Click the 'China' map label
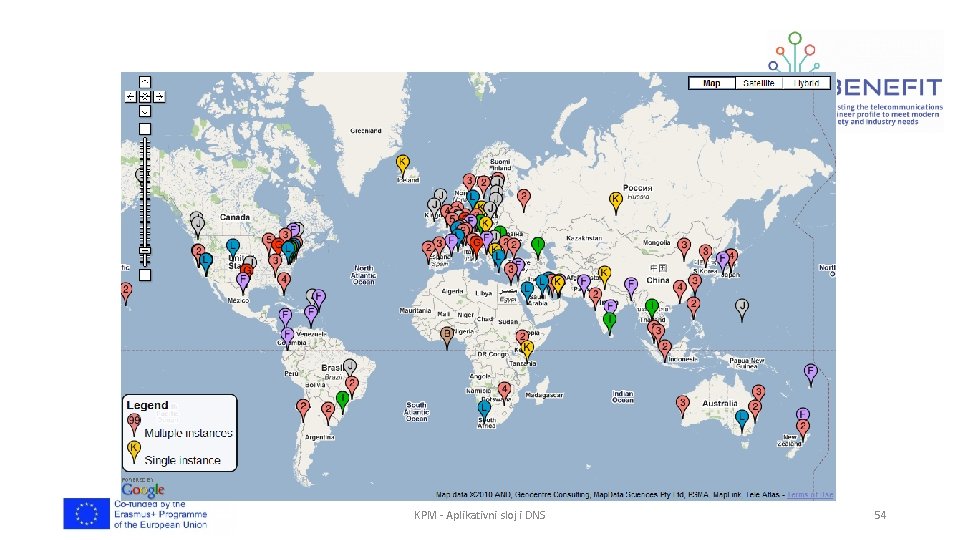Image resolution: width=960 pixels, height=540 pixels. pos(658,280)
